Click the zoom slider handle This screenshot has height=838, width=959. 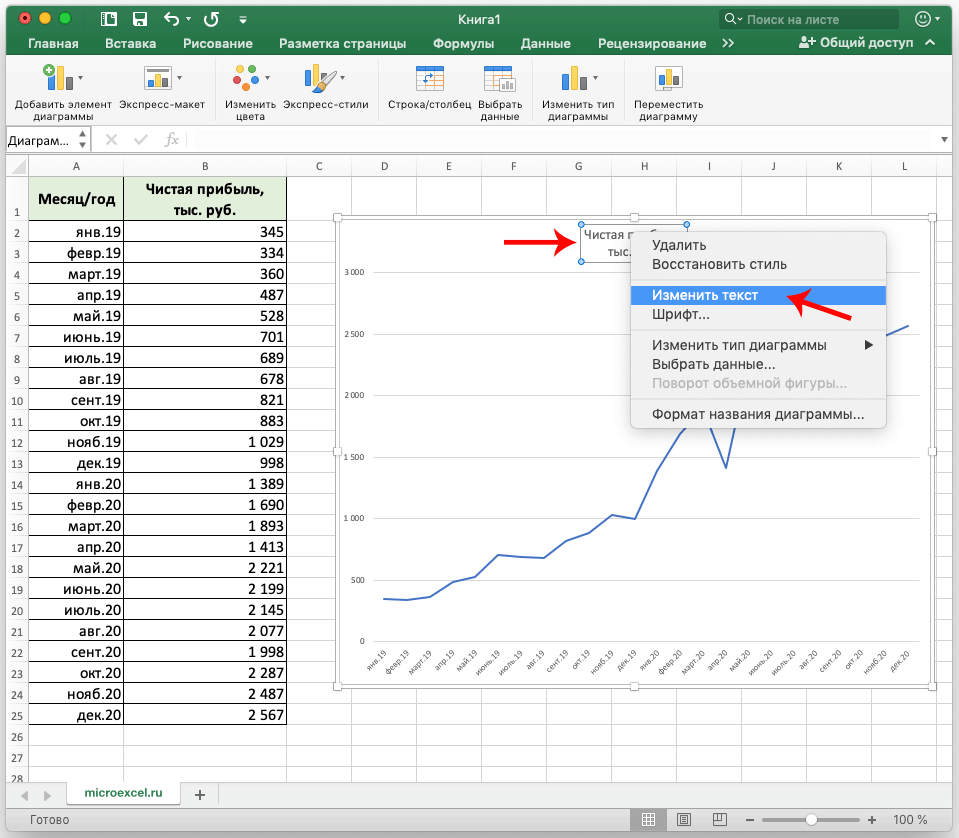tap(811, 820)
